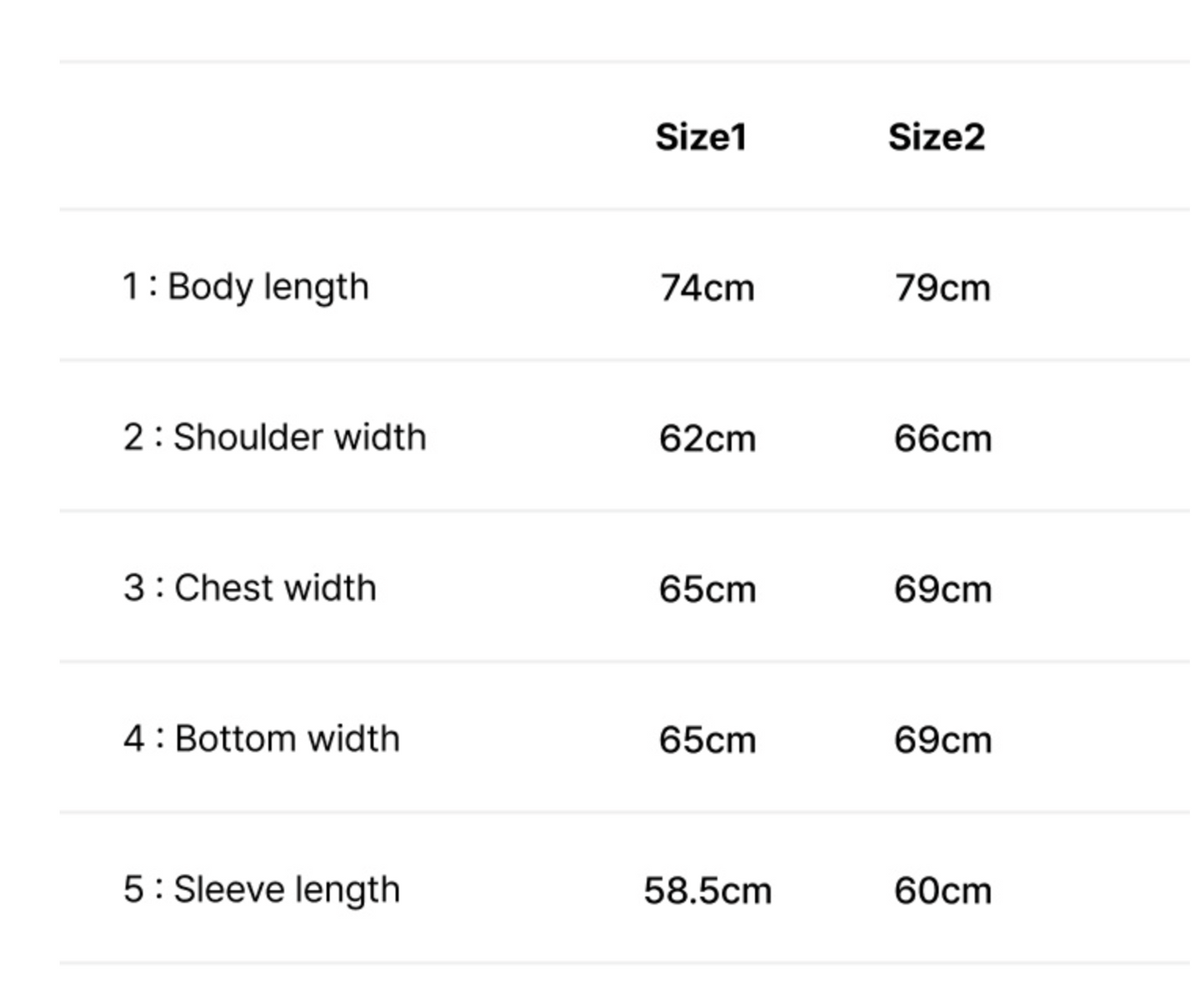
Task: Click the 79cm Body length value
Action: tap(942, 288)
